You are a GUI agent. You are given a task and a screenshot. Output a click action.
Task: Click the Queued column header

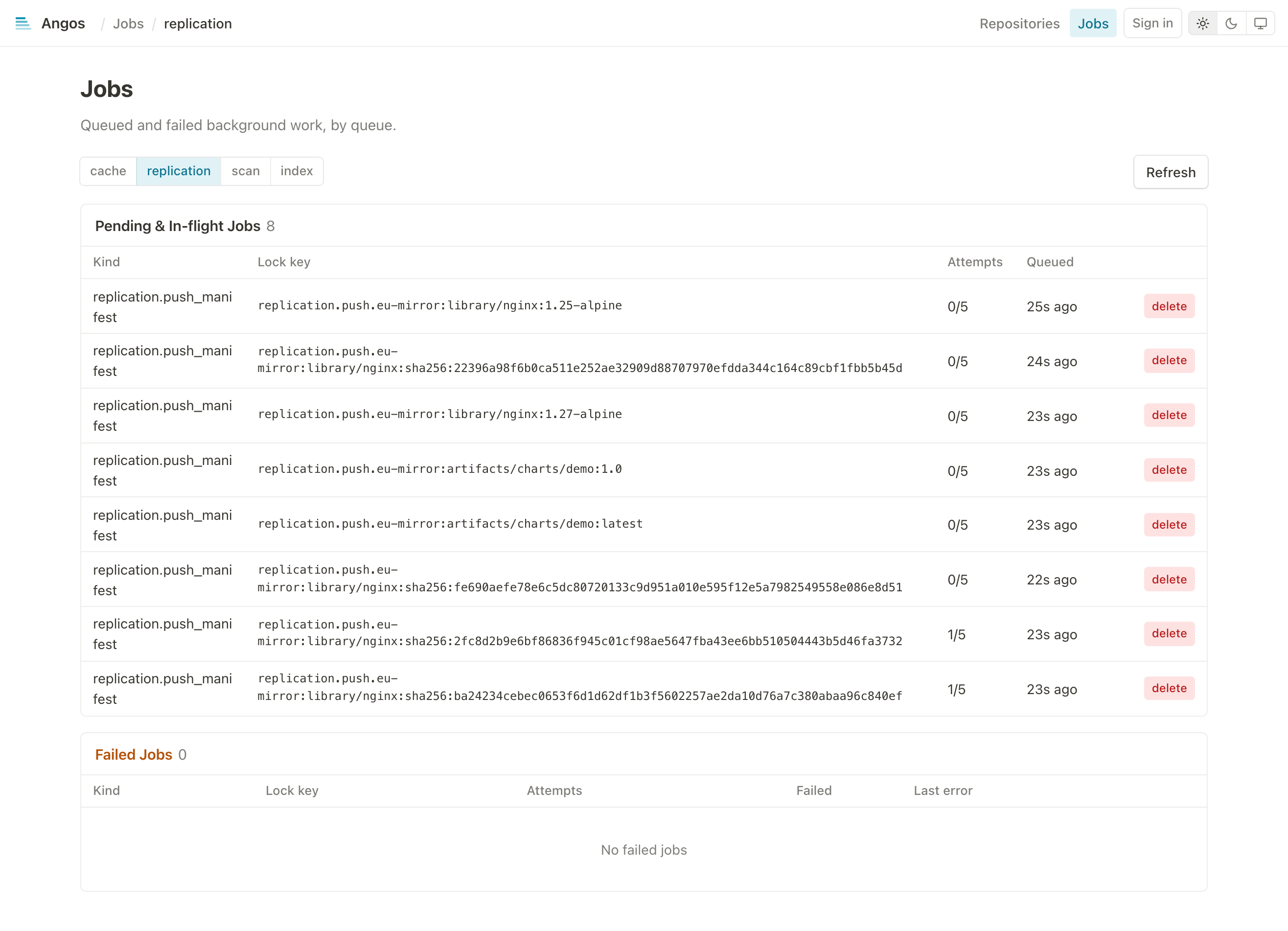point(1050,262)
